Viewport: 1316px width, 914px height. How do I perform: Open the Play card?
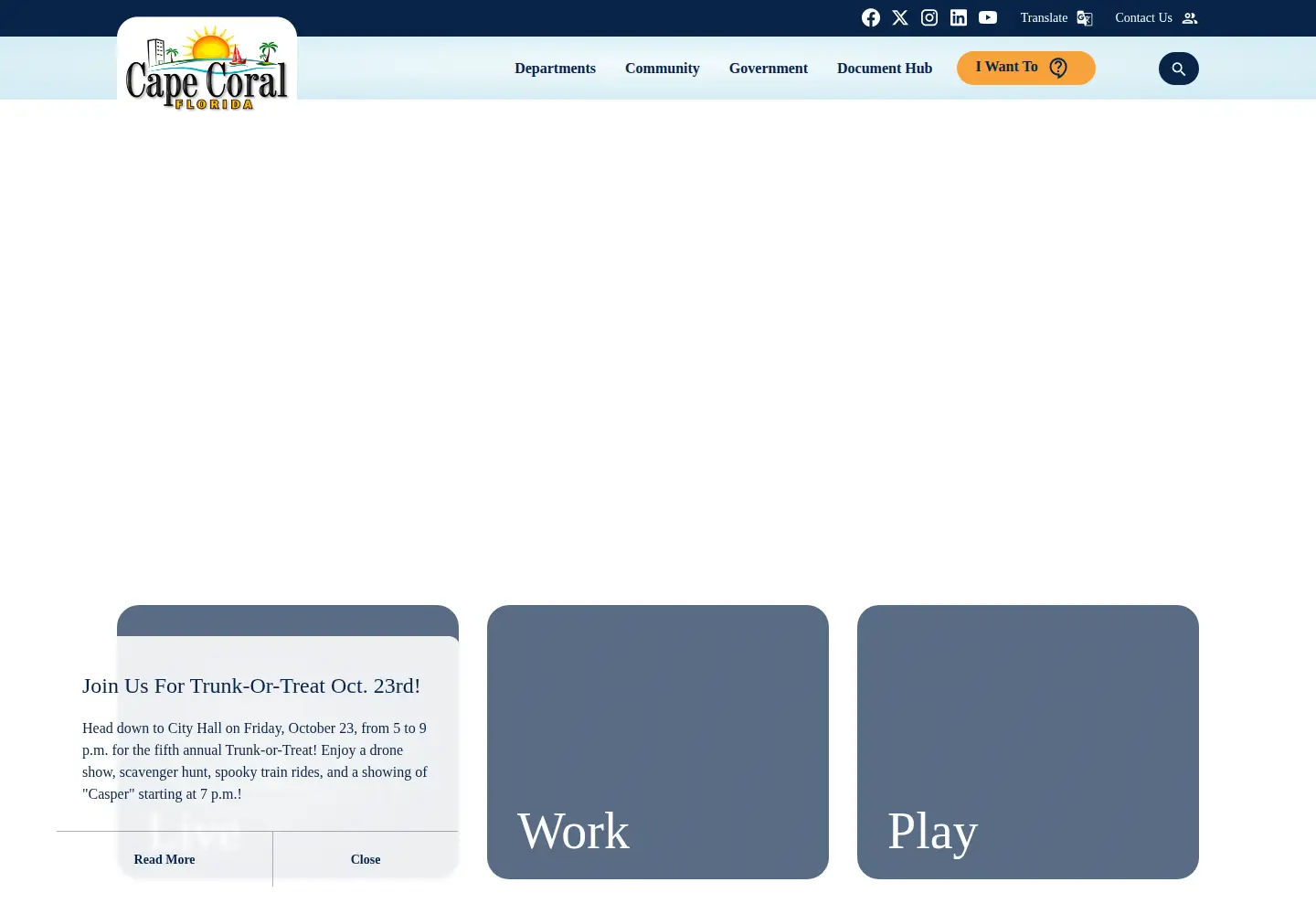coord(1028,742)
